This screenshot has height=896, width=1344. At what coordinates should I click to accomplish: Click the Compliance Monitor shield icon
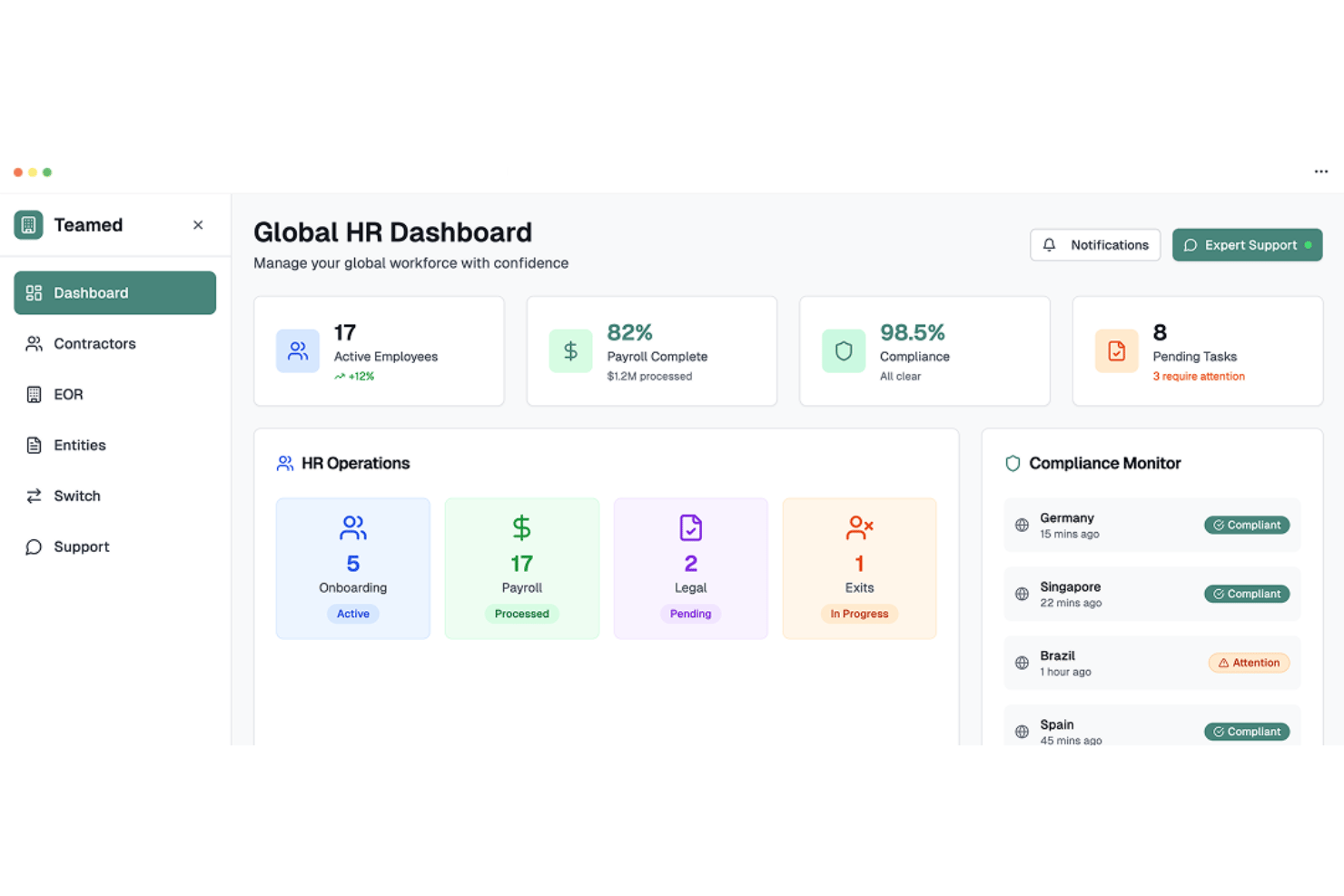click(x=1013, y=463)
